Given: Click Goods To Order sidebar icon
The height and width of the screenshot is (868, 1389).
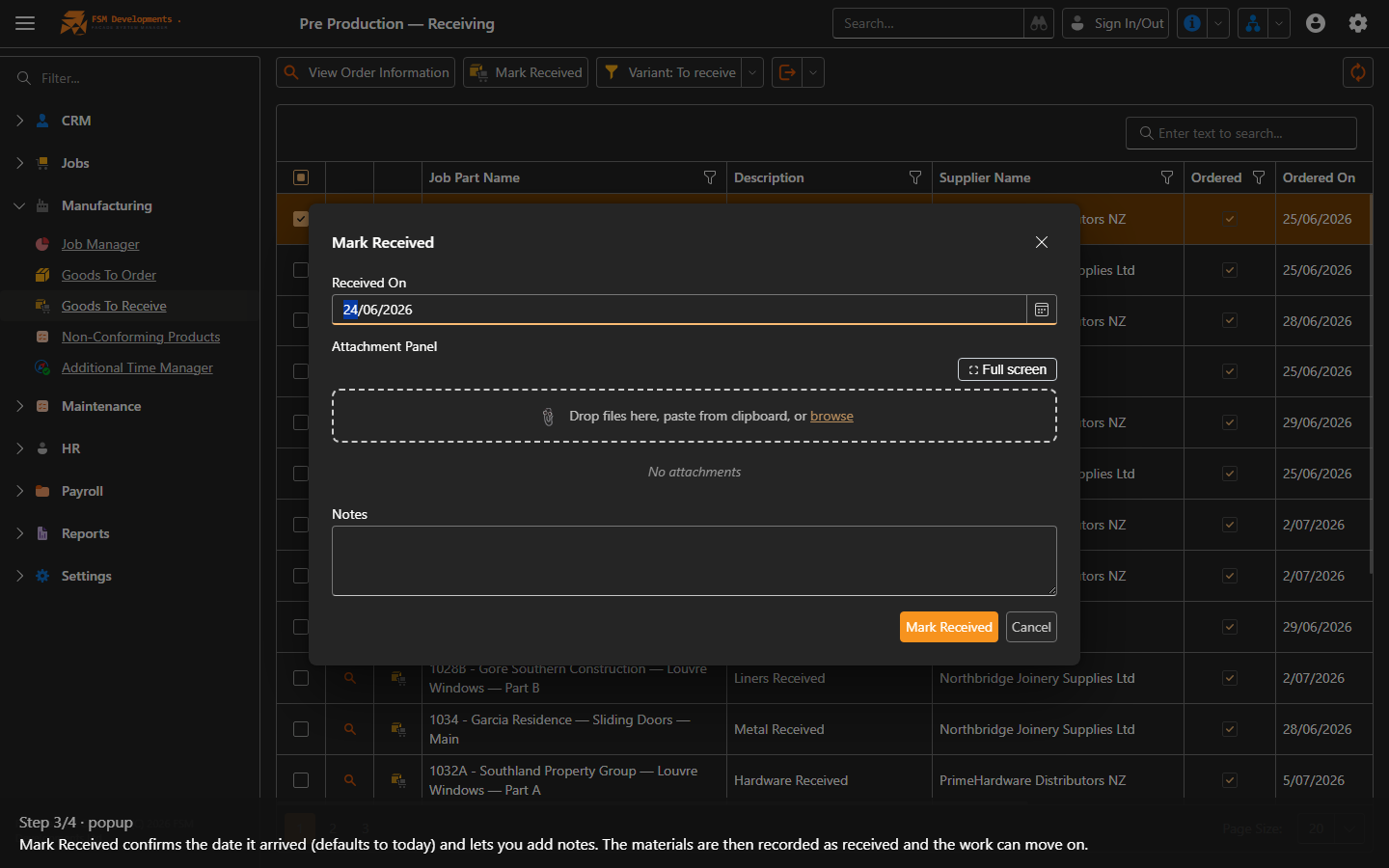Looking at the screenshot, I should (42, 275).
